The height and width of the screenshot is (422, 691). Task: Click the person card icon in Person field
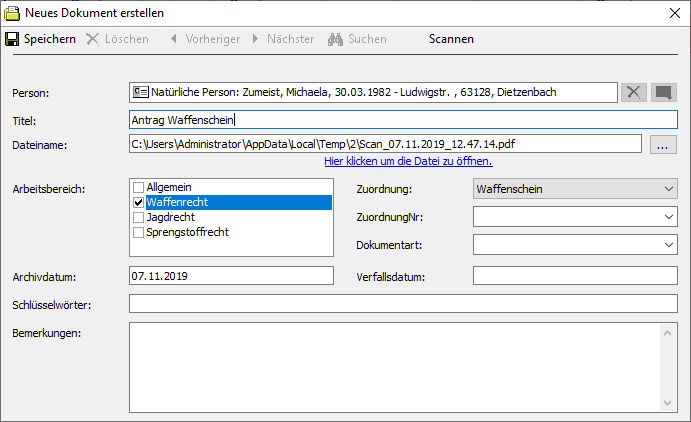point(140,92)
